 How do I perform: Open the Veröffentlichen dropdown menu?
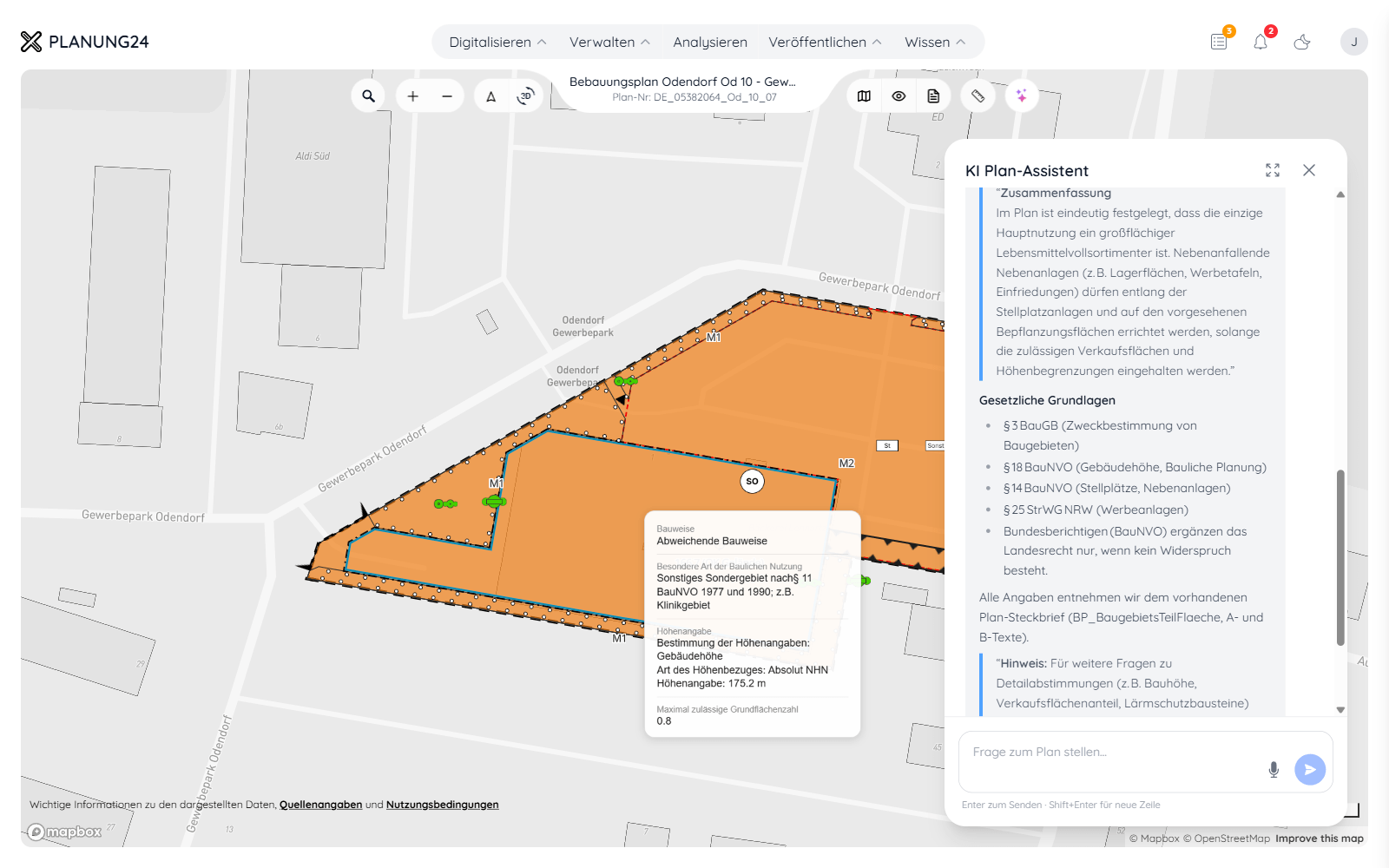coord(826,42)
